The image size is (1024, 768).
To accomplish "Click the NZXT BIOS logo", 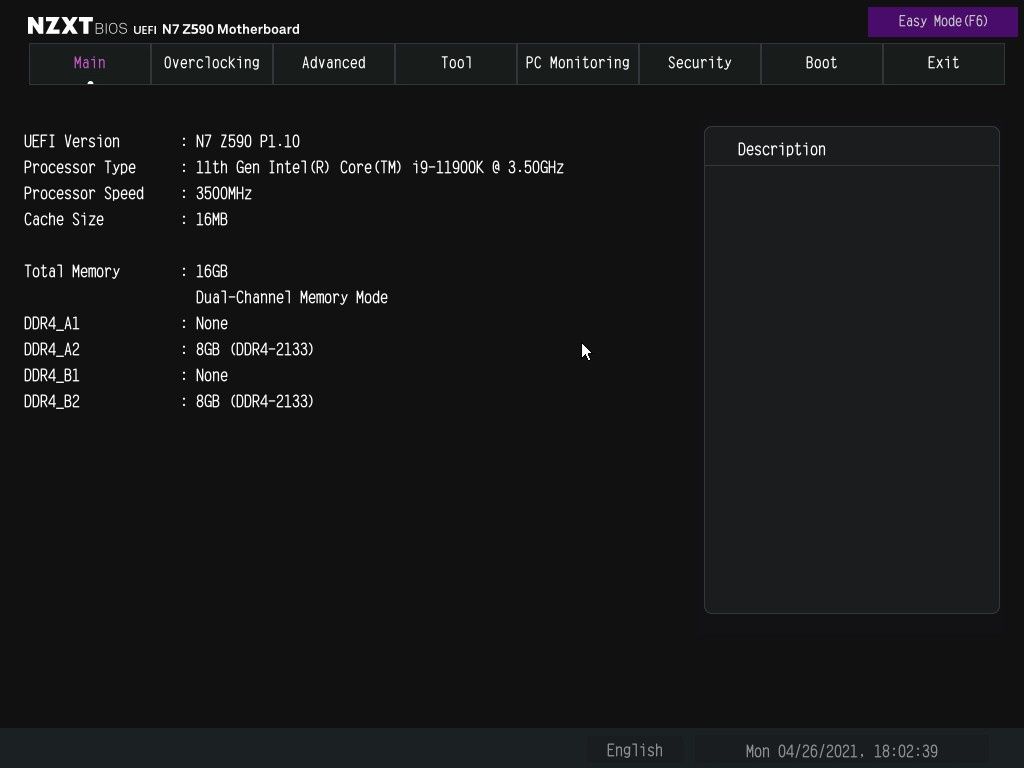I will tap(77, 26).
